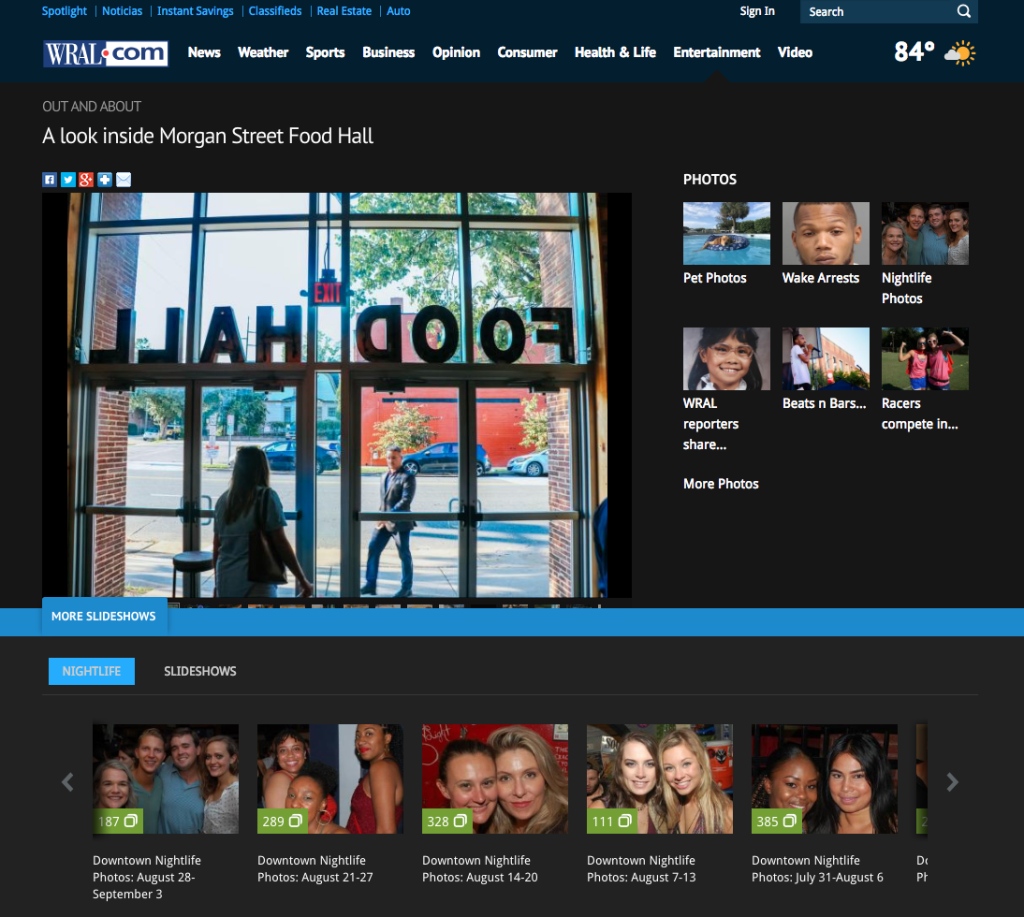Advance slideshow carousel with right arrow
Viewport: 1024px width, 917px height.
(952, 782)
